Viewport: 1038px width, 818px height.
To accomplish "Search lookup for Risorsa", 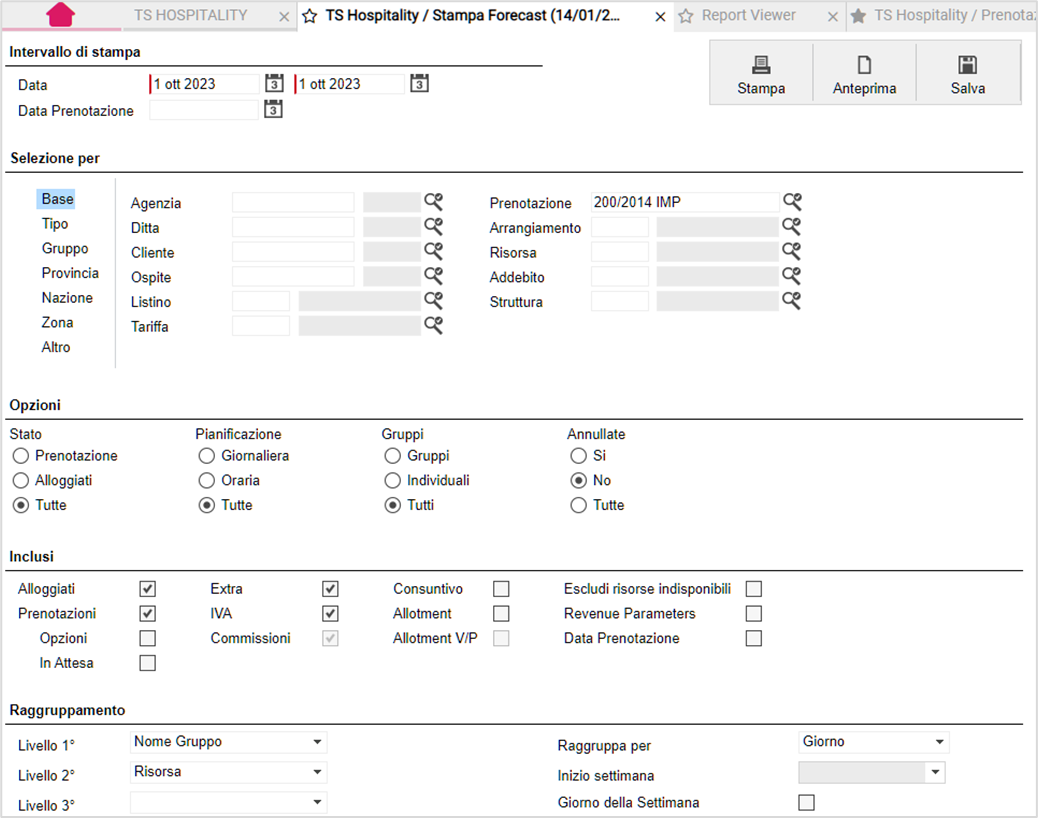I will point(792,251).
